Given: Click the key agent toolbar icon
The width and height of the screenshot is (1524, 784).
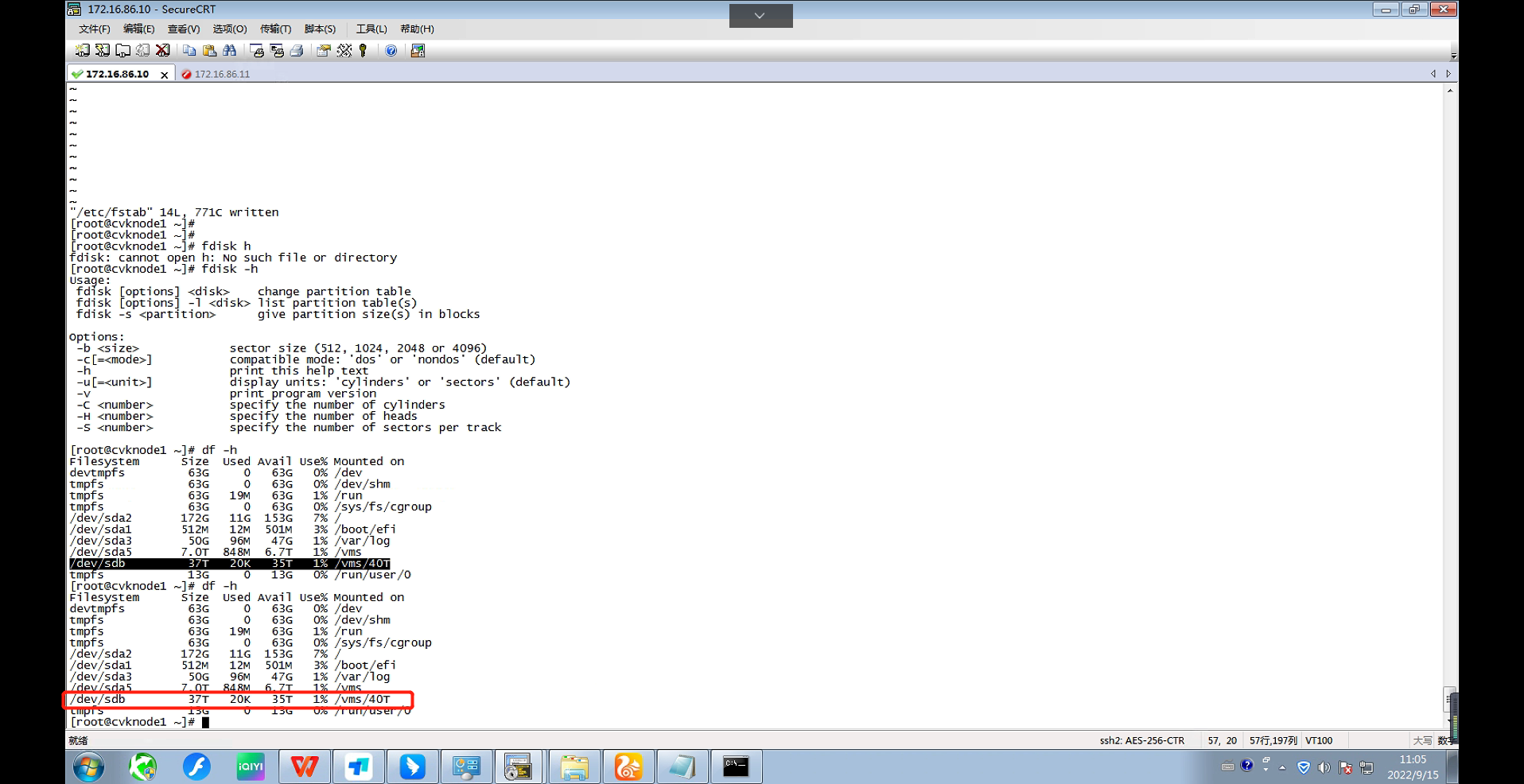Looking at the screenshot, I should (364, 51).
